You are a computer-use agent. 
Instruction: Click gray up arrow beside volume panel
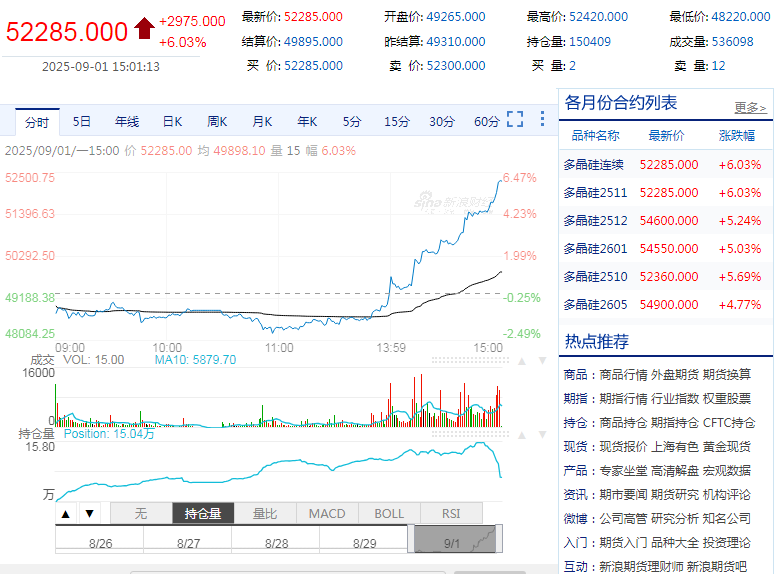pyautogui.click(x=522, y=361)
